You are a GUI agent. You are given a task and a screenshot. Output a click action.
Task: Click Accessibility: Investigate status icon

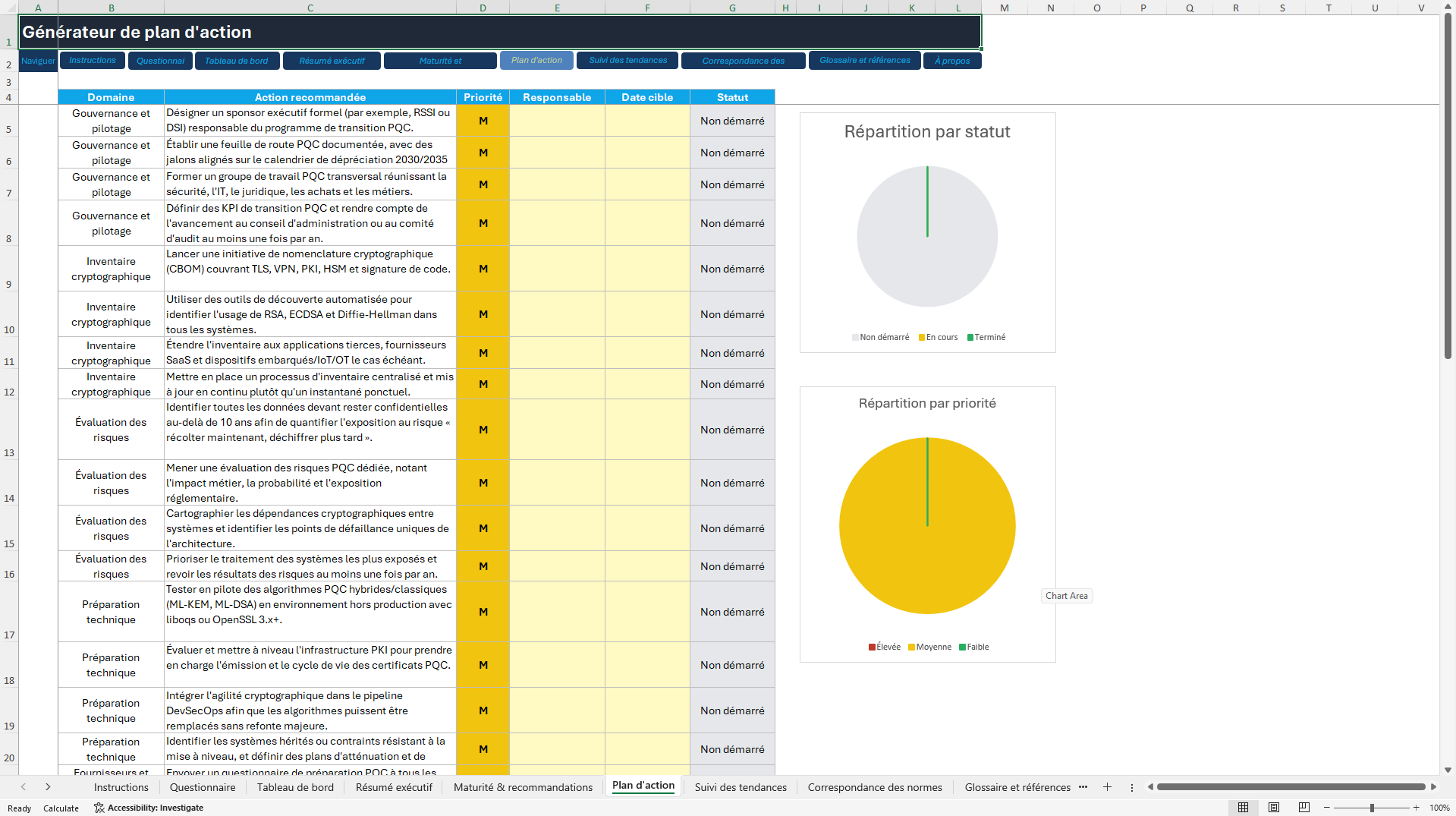pyautogui.click(x=149, y=808)
